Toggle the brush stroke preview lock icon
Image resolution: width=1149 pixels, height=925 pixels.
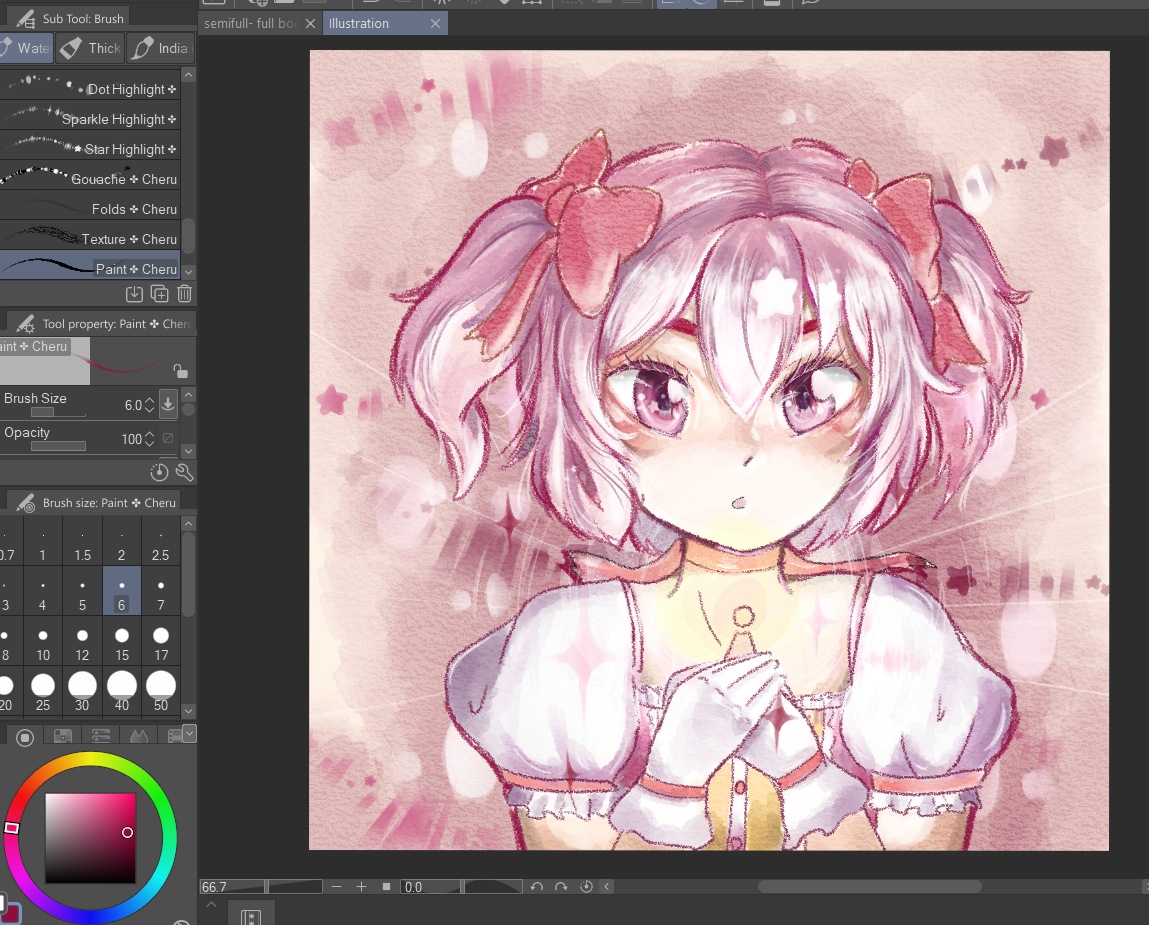181,371
